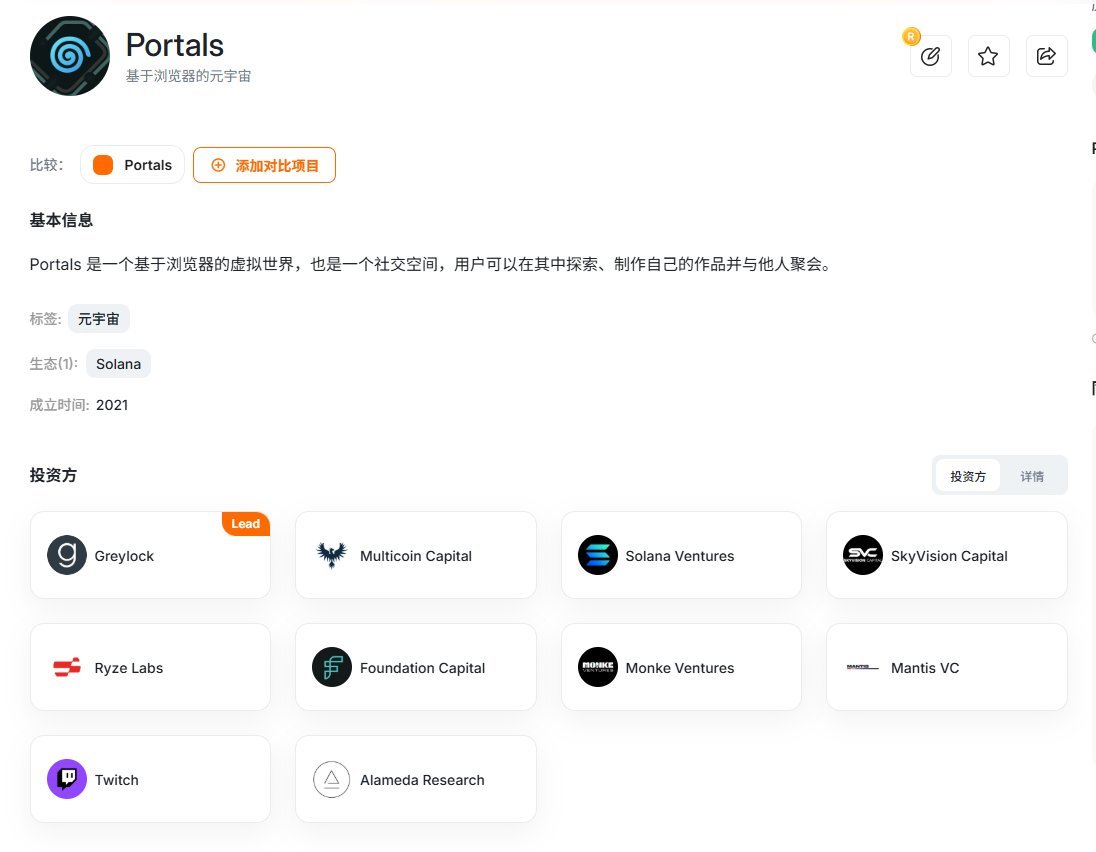
Task: Open the Twitch investor card
Action: point(150,779)
